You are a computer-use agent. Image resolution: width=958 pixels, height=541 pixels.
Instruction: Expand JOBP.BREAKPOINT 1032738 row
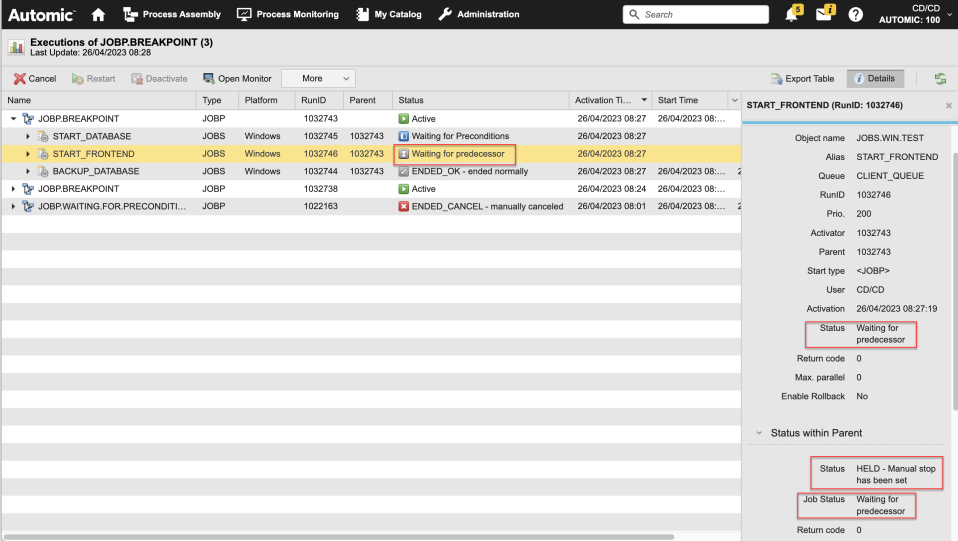click(x=13, y=189)
